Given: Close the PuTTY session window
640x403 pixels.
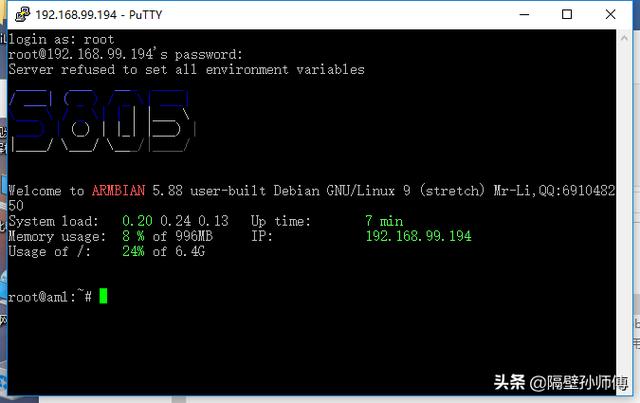Looking at the screenshot, I should (x=611, y=15).
